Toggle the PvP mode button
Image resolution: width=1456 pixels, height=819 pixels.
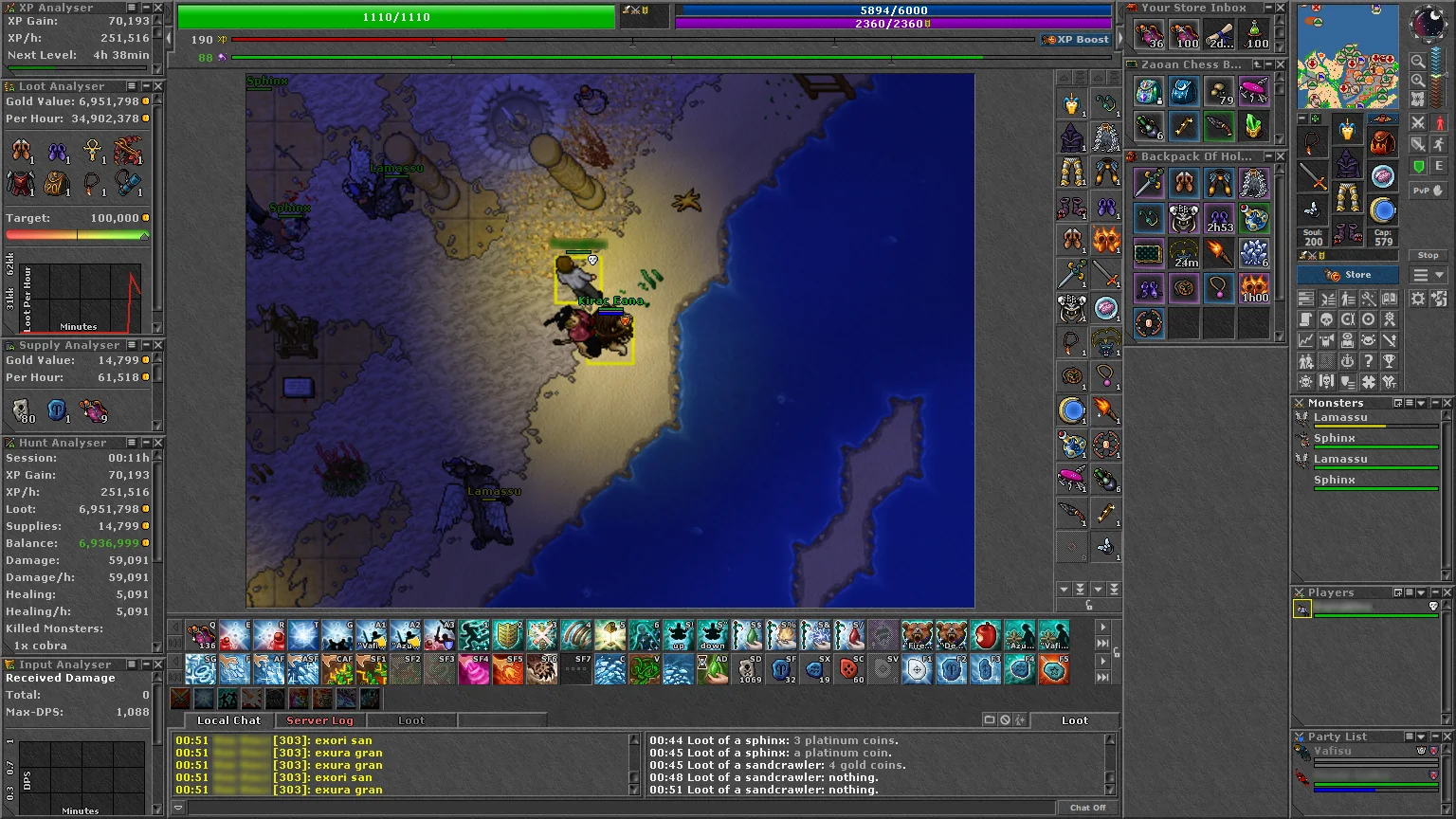click(1428, 191)
